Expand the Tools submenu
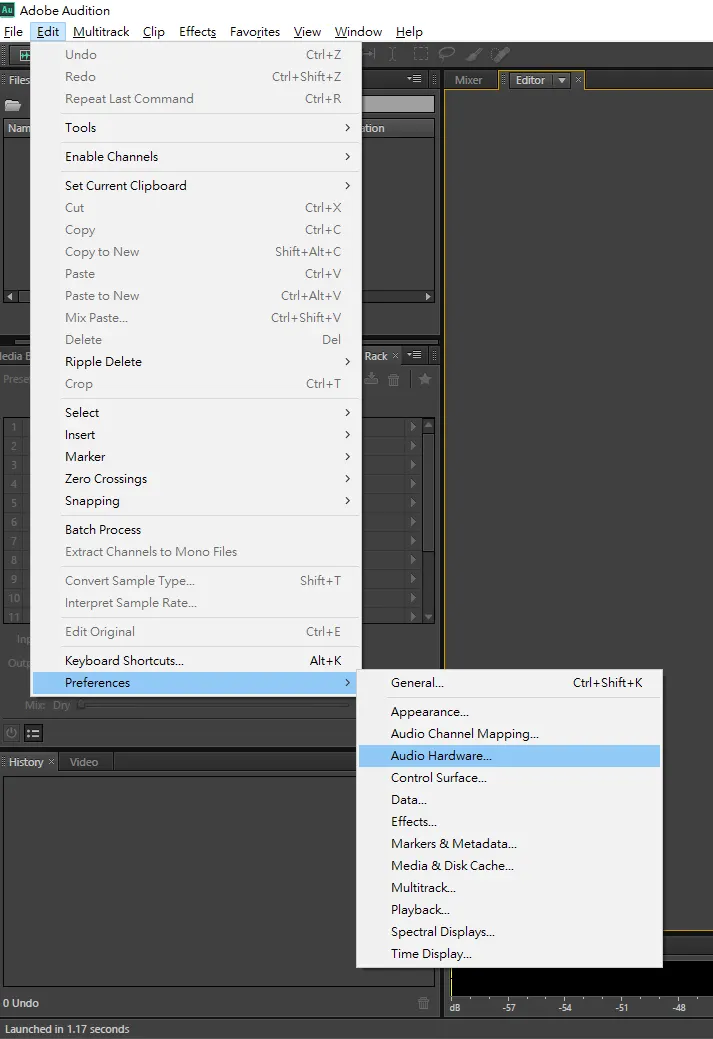Image resolution: width=713 pixels, height=1039 pixels. 208,128
